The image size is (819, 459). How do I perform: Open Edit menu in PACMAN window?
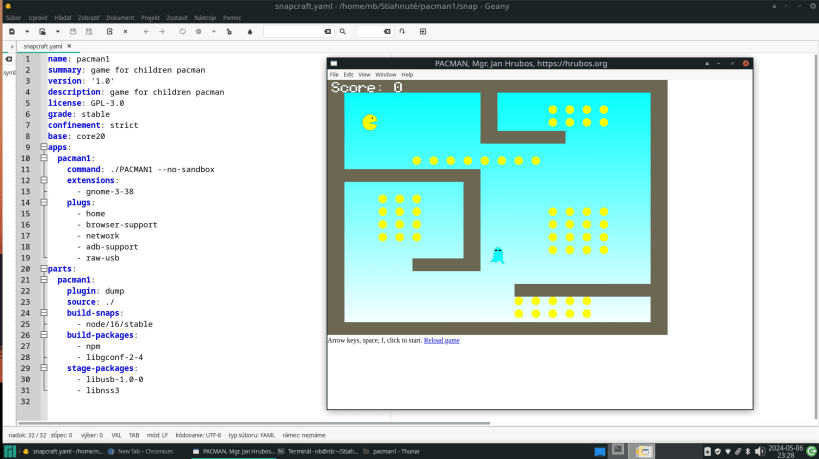(x=348, y=75)
